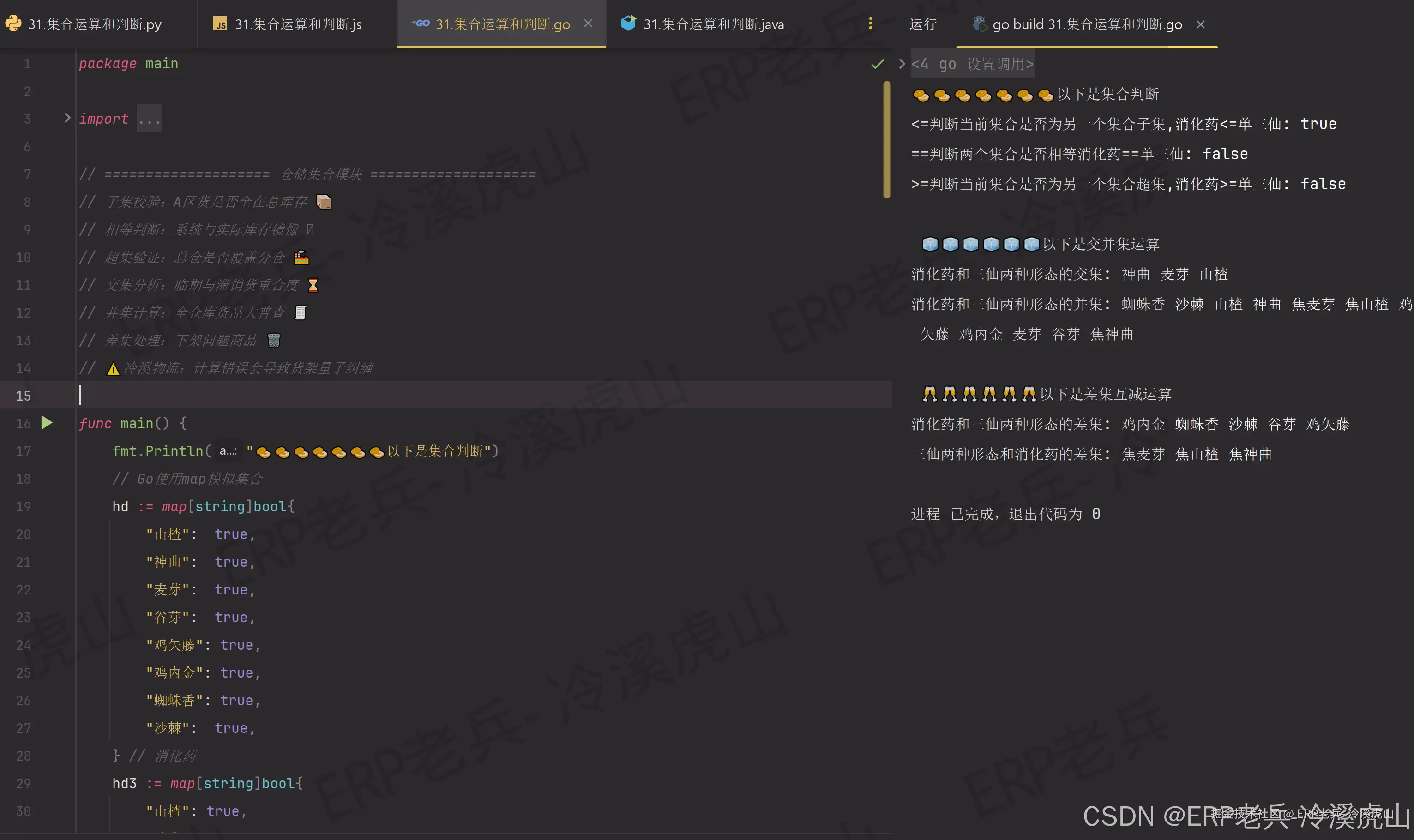This screenshot has width=1414, height=840.
Task: Switch to the 31.集合运算和判断.java tab
Action: coord(713,24)
